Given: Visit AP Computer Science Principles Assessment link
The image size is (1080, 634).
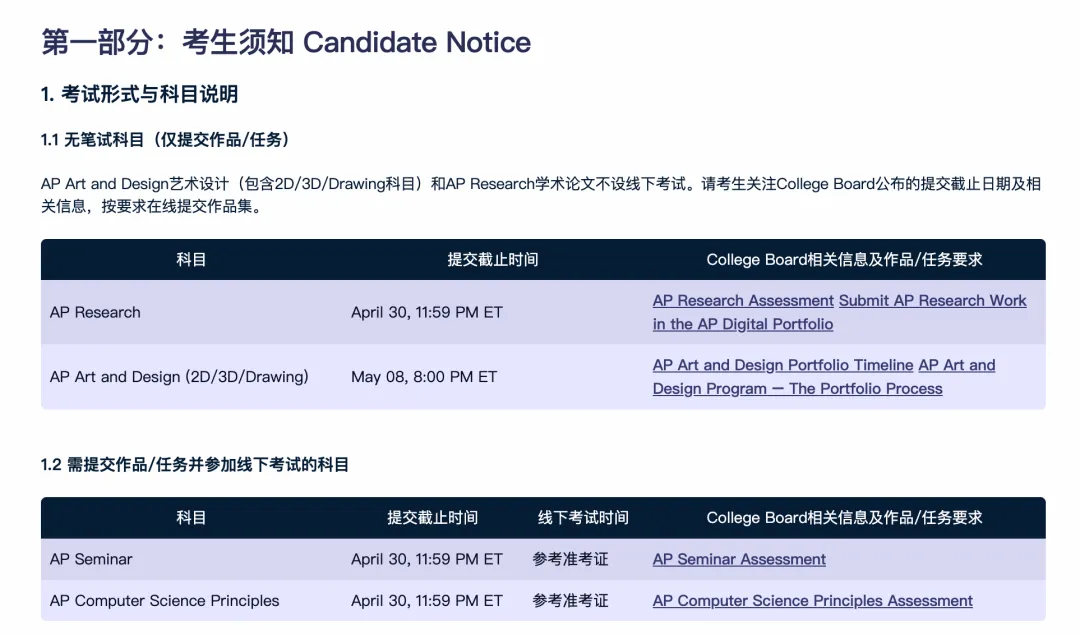Looking at the screenshot, I should tap(812, 601).
